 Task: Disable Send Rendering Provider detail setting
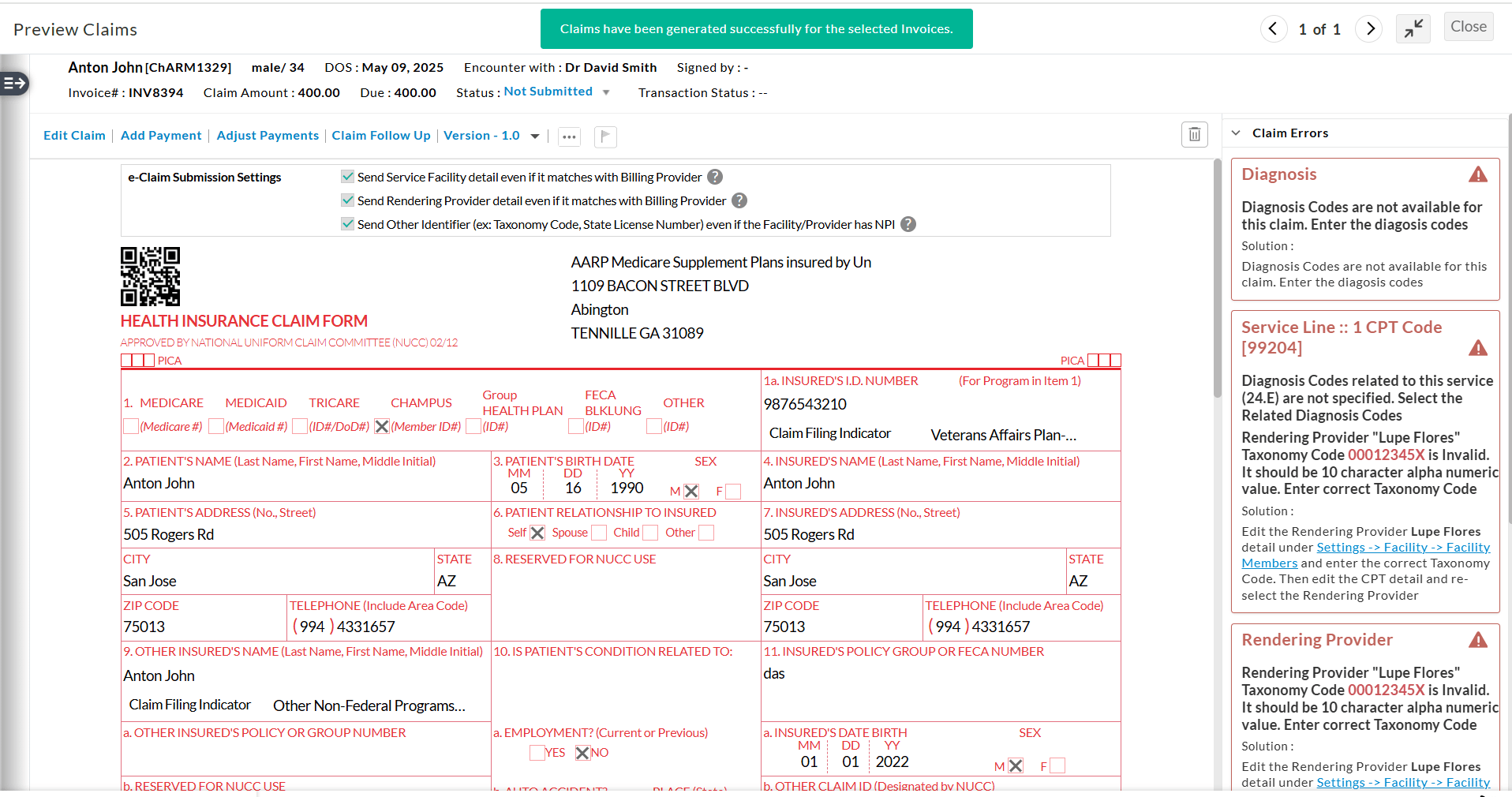347,200
